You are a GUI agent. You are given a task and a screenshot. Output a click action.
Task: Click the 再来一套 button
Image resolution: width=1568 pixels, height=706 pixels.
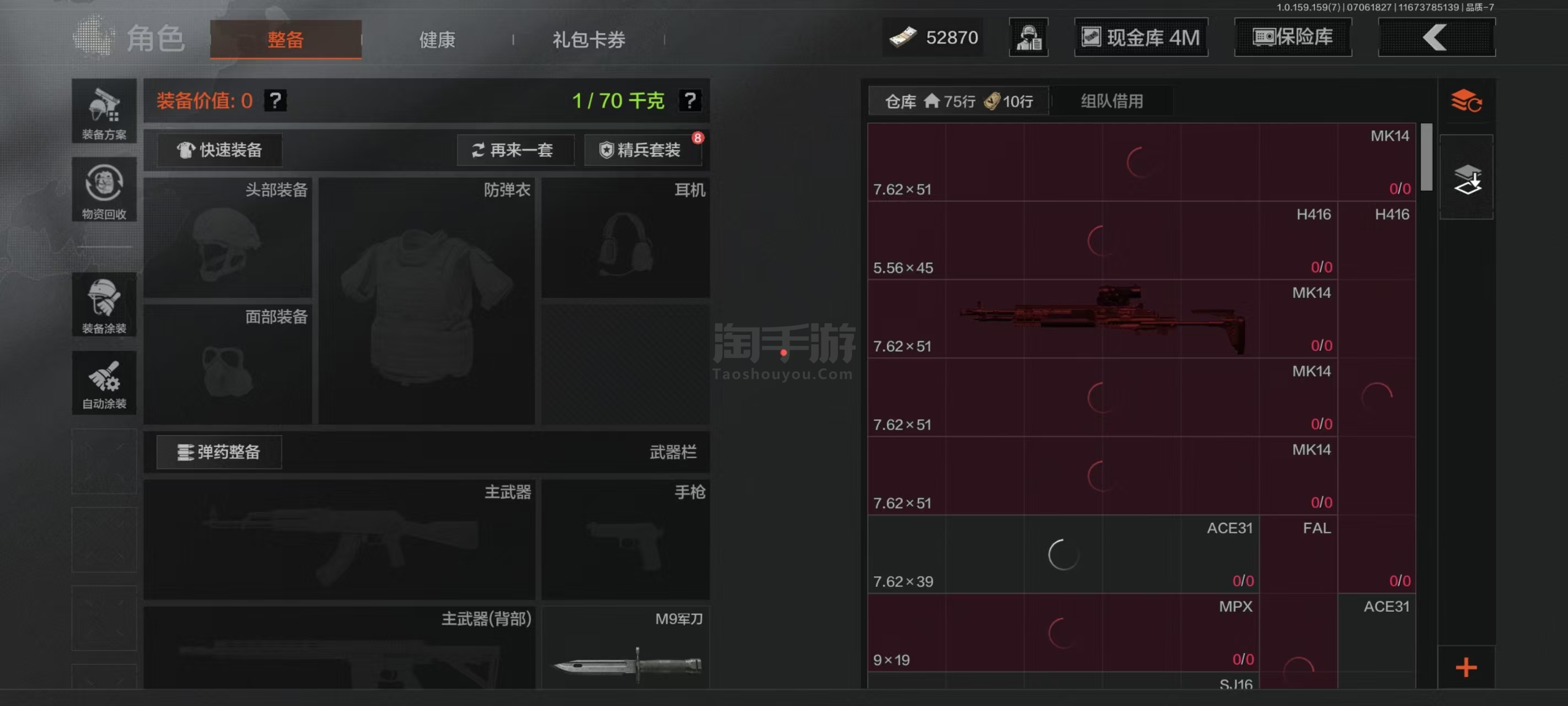pos(515,150)
